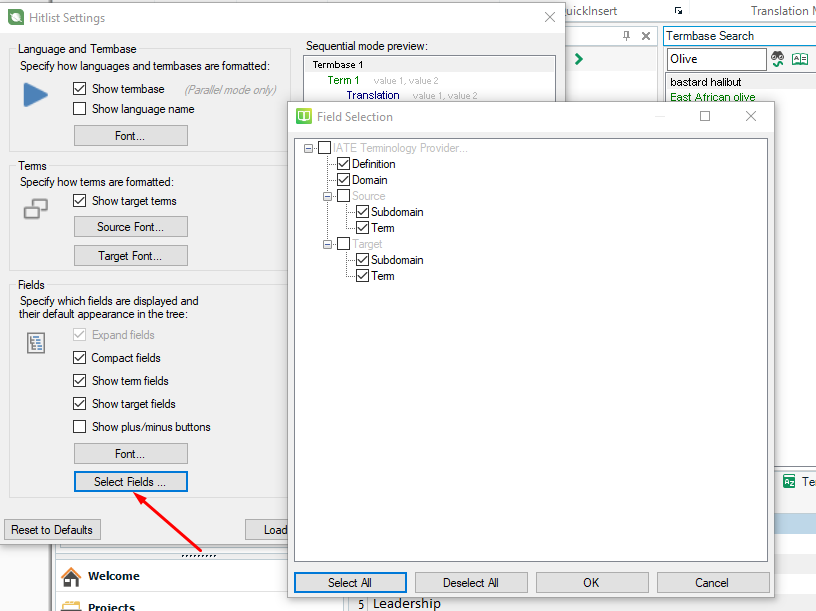Select East African olive search result
Viewport: 816px width, 611px height.
[712, 98]
